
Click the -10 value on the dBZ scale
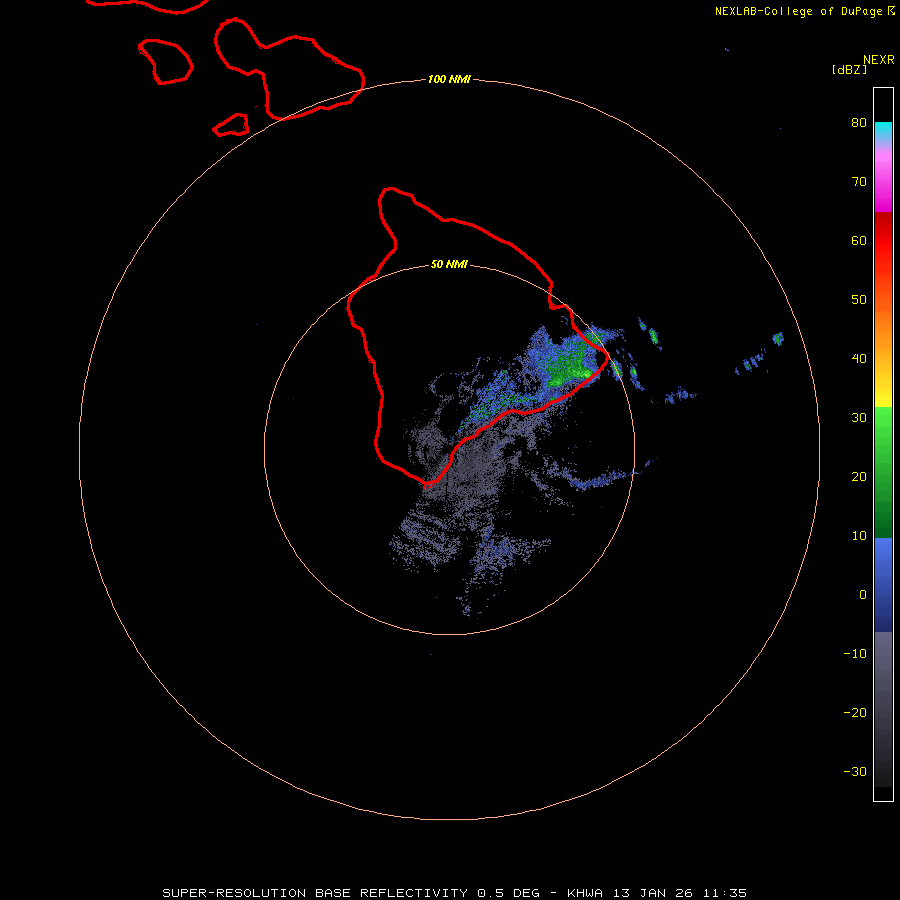click(855, 654)
